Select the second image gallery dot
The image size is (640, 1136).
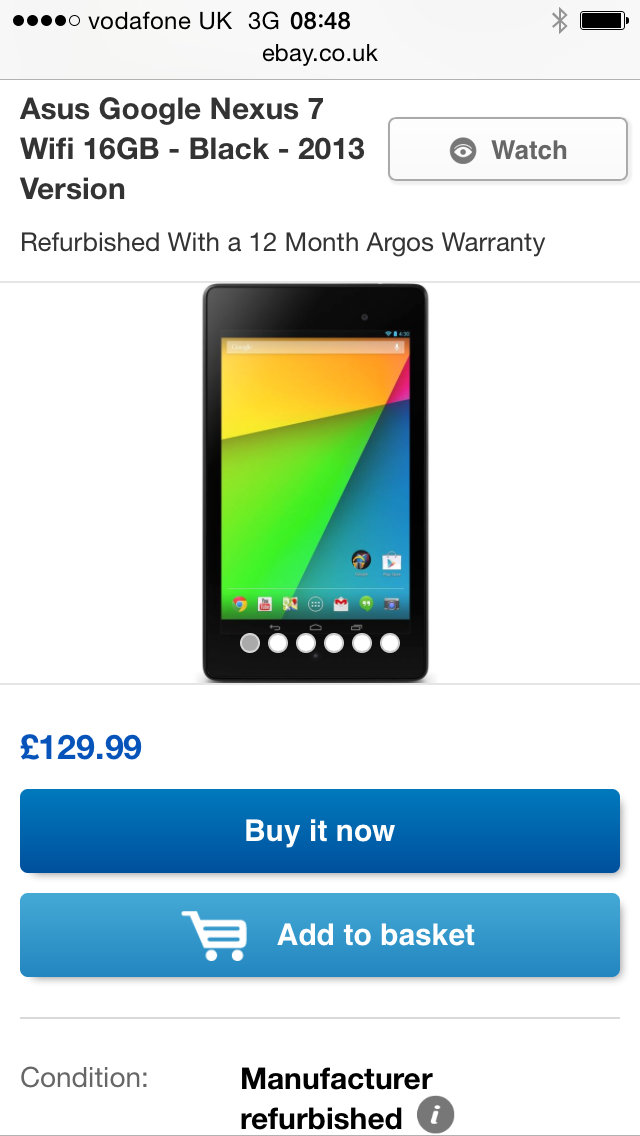pos(278,643)
